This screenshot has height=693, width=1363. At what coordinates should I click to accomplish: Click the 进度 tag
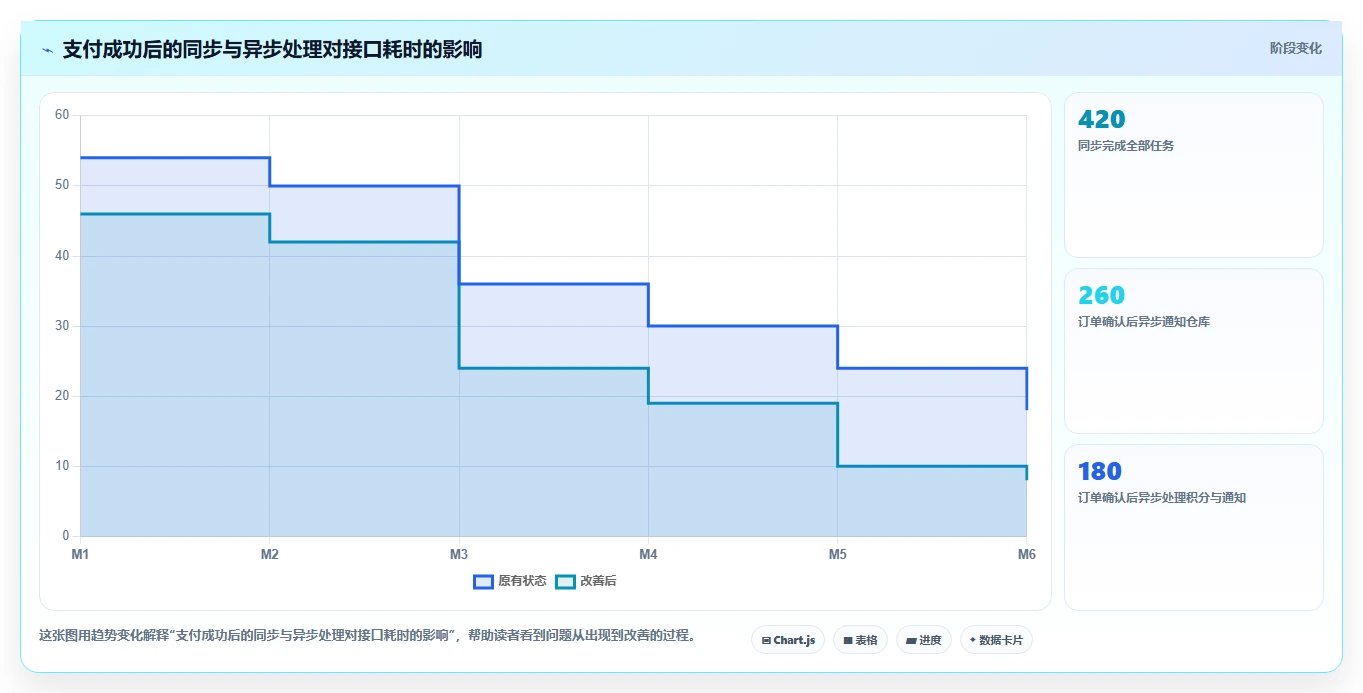click(924, 640)
